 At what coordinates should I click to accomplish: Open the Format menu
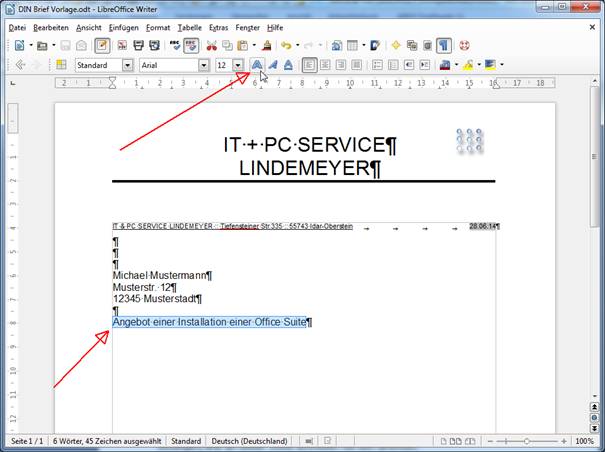tap(158, 28)
